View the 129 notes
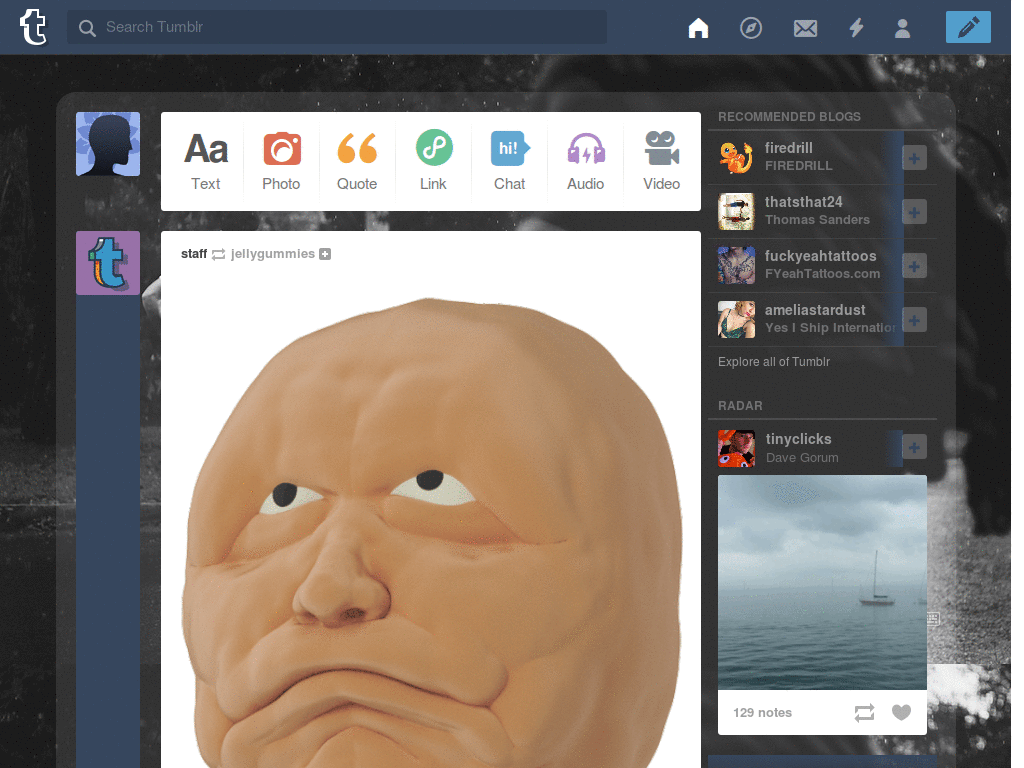 (x=762, y=712)
